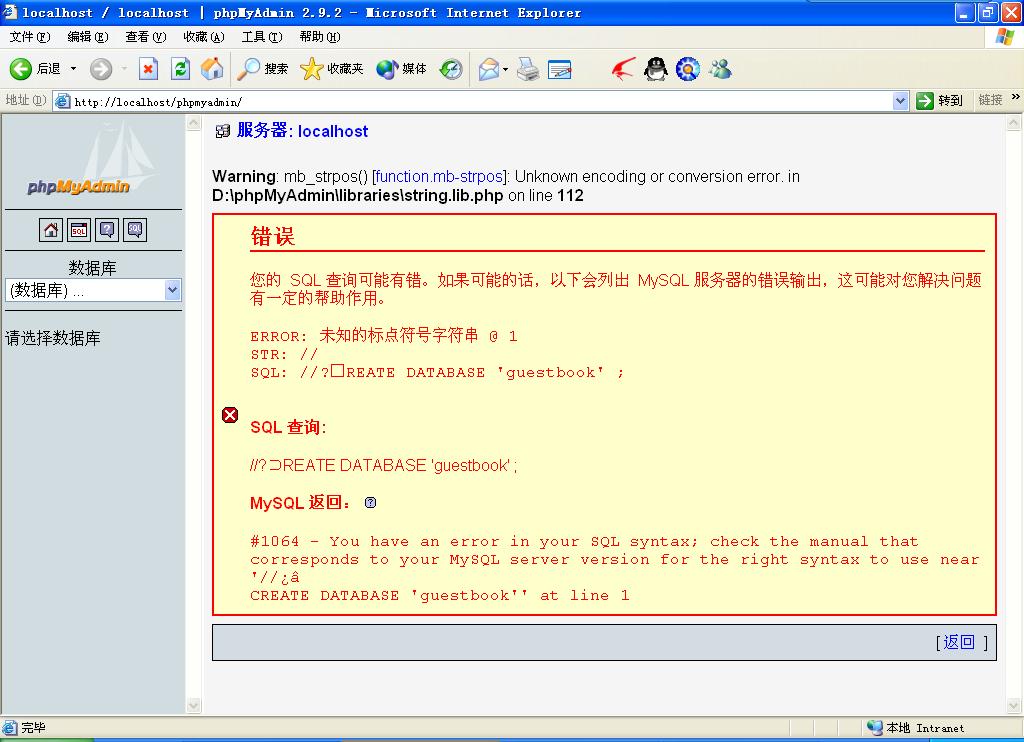Open the Back history dropdown arrow
1024x742 pixels.
73,69
